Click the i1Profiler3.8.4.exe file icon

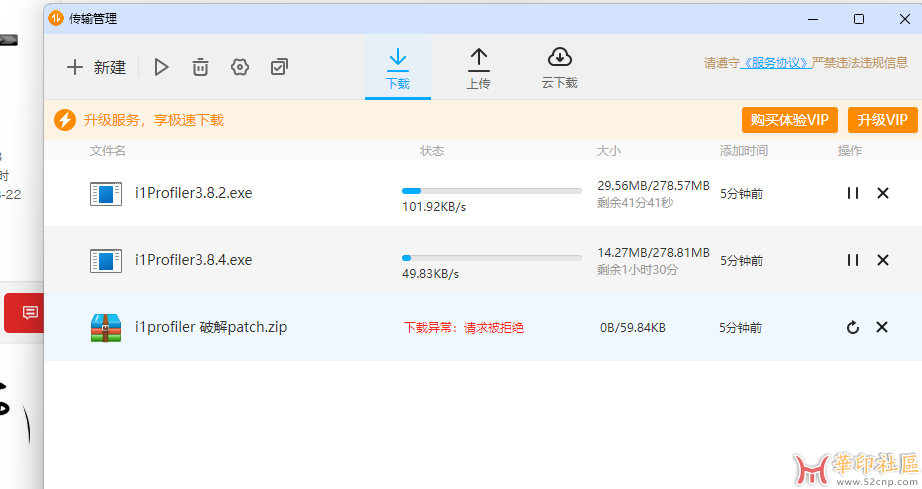pyautogui.click(x=106, y=261)
